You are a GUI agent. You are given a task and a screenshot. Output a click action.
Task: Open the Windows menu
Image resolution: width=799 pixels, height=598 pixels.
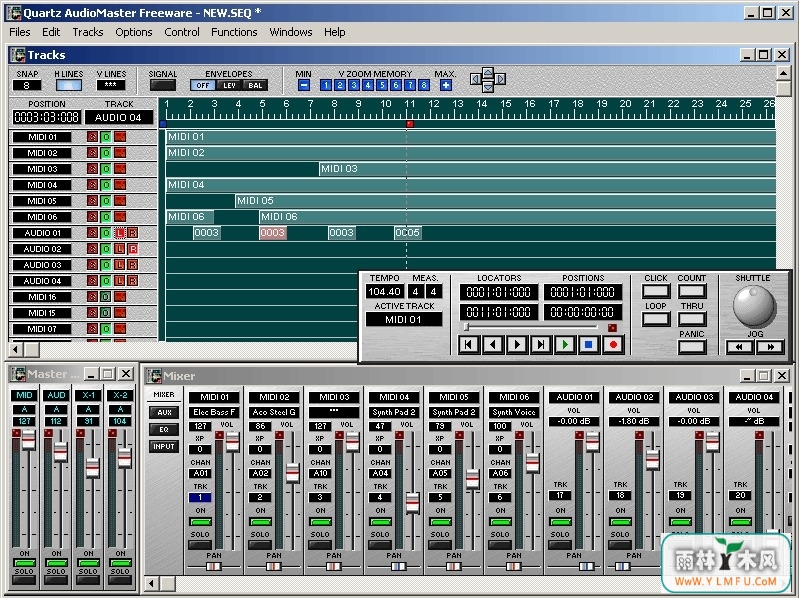(x=290, y=32)
